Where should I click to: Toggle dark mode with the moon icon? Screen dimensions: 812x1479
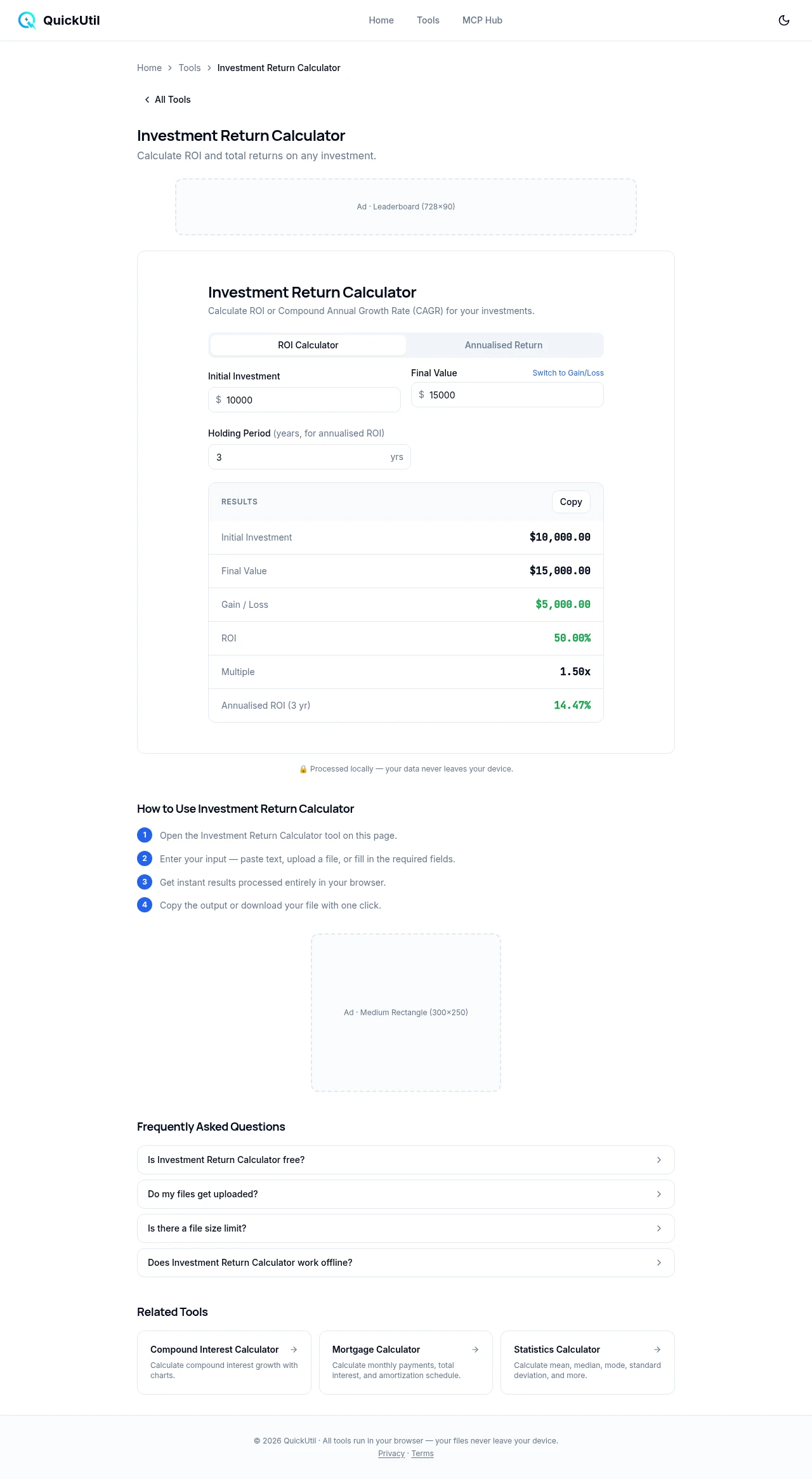[784, 20]
